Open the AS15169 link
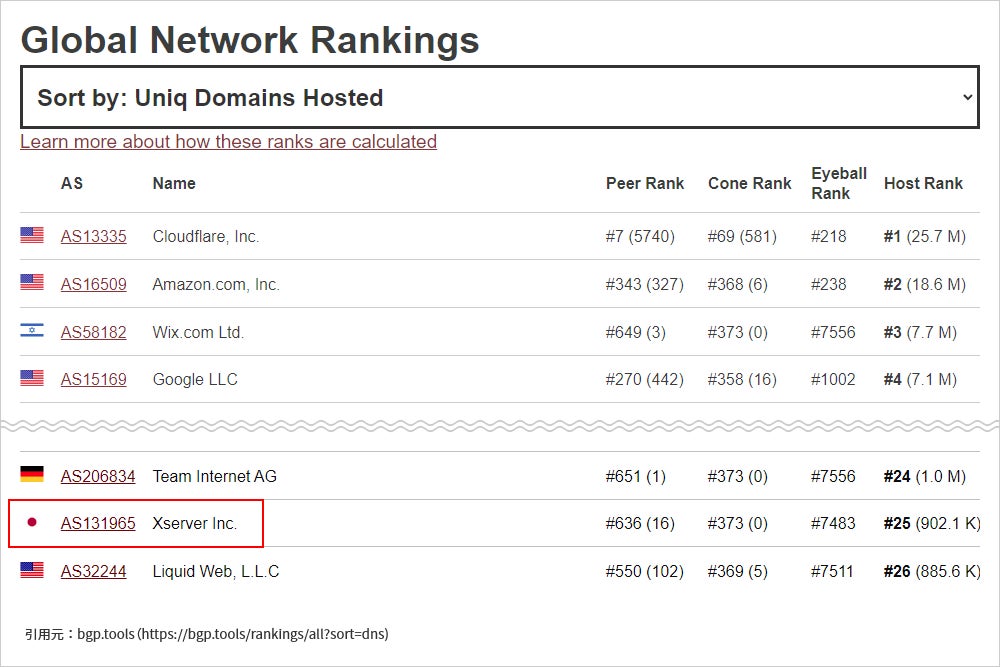Screen dimensions: 1000x667 point(94,379)
